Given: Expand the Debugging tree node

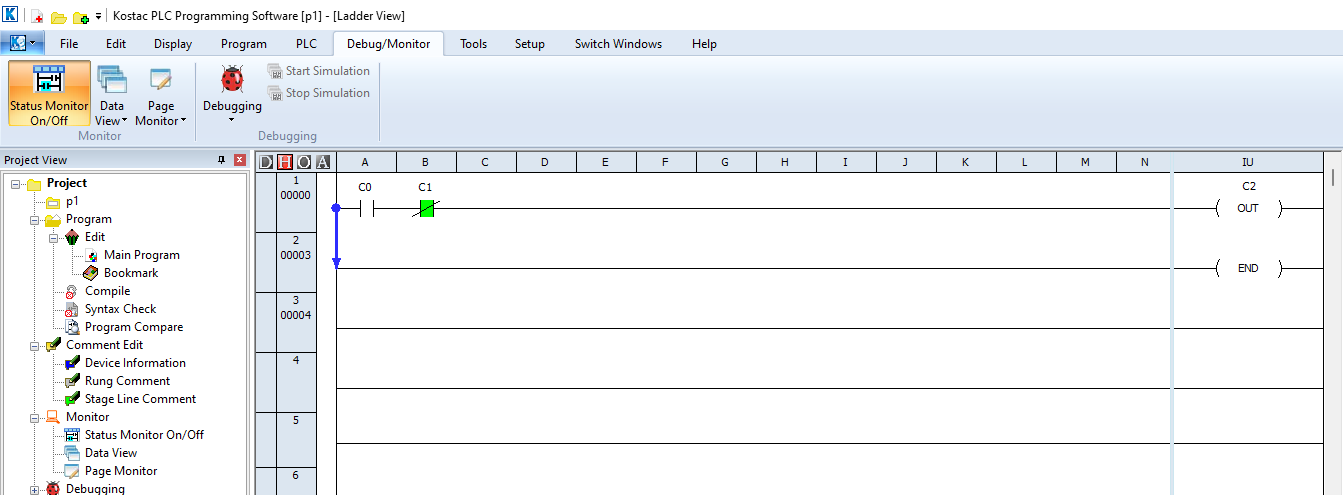Looking at the screenshot, I should click(x=35, y=490).
